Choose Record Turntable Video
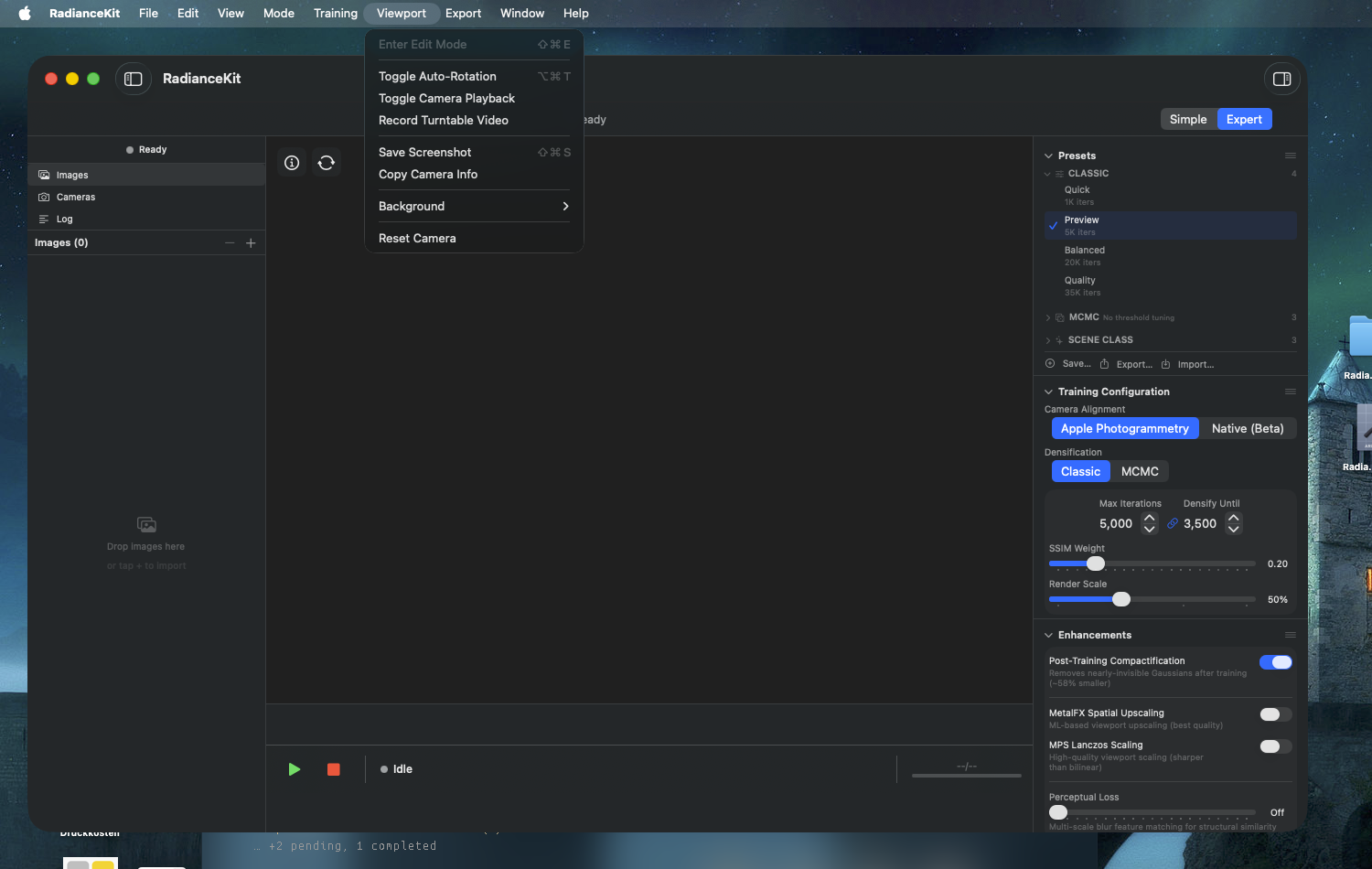The width and height of the screenshot is (1372, 869). [474, 120]
